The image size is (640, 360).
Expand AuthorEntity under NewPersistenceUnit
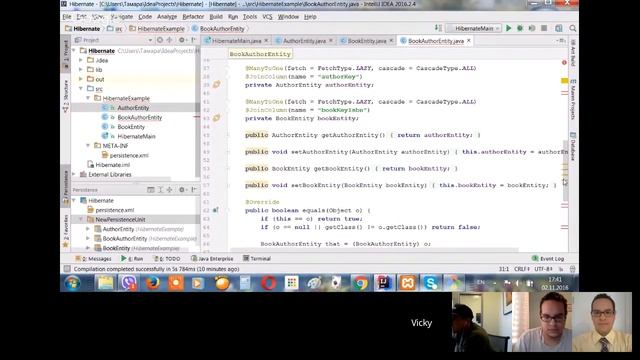tap(88, 229)
